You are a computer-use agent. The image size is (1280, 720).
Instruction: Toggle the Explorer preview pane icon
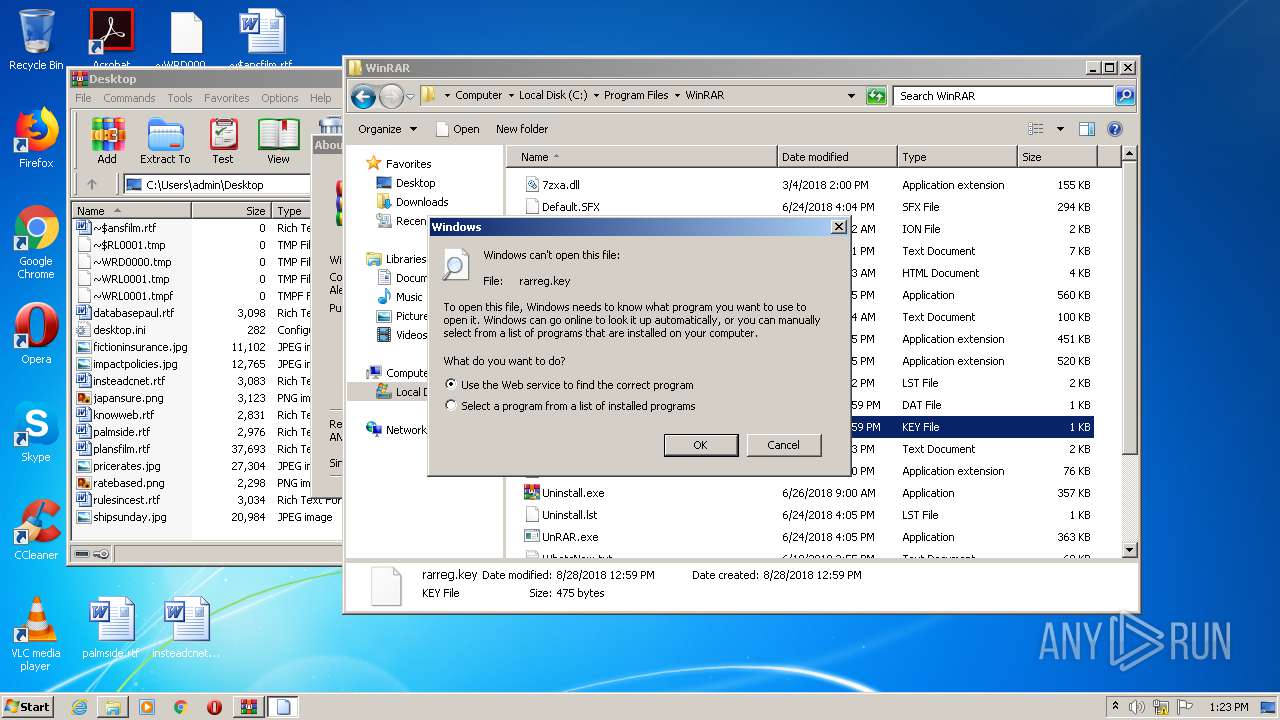tap(1087, 129)
